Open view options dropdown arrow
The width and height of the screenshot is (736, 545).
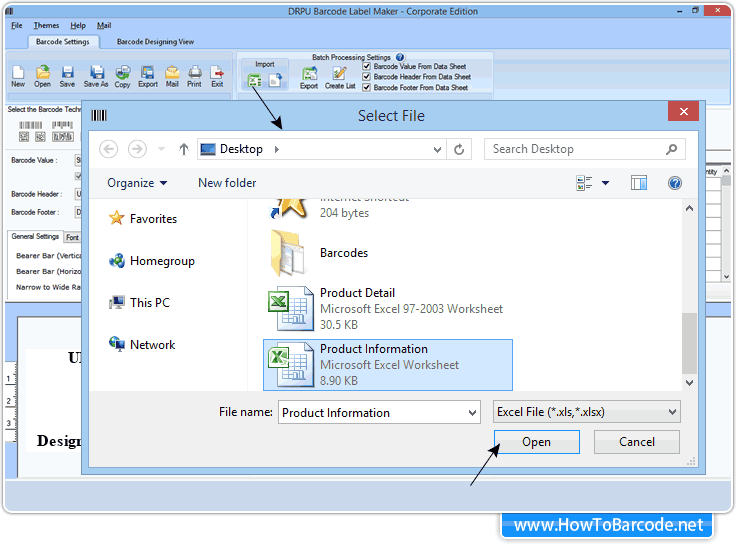click(606, 183)
